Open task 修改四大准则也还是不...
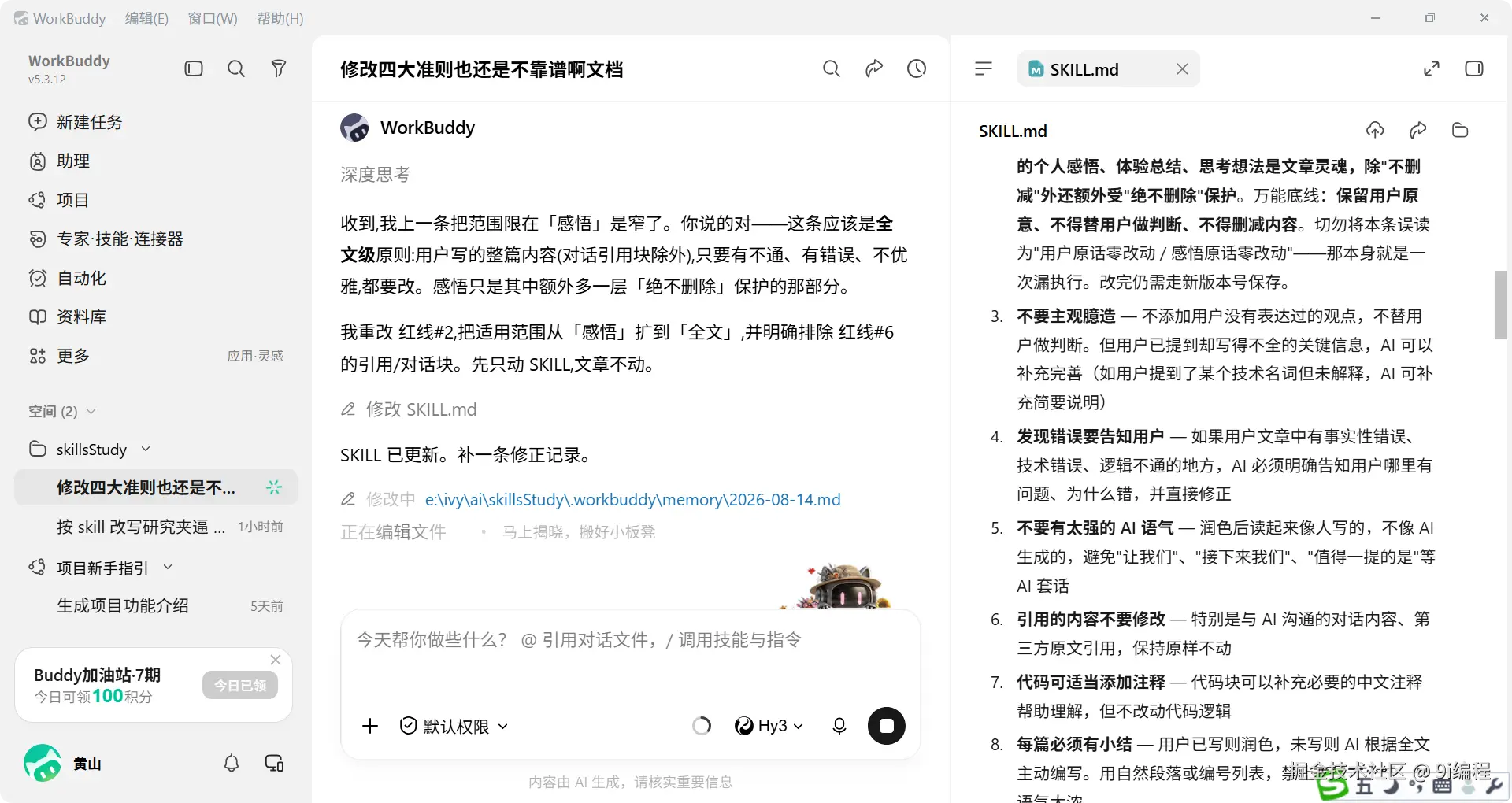The width and height of the screenshot is (1512, 803). [x=156, y=488]
